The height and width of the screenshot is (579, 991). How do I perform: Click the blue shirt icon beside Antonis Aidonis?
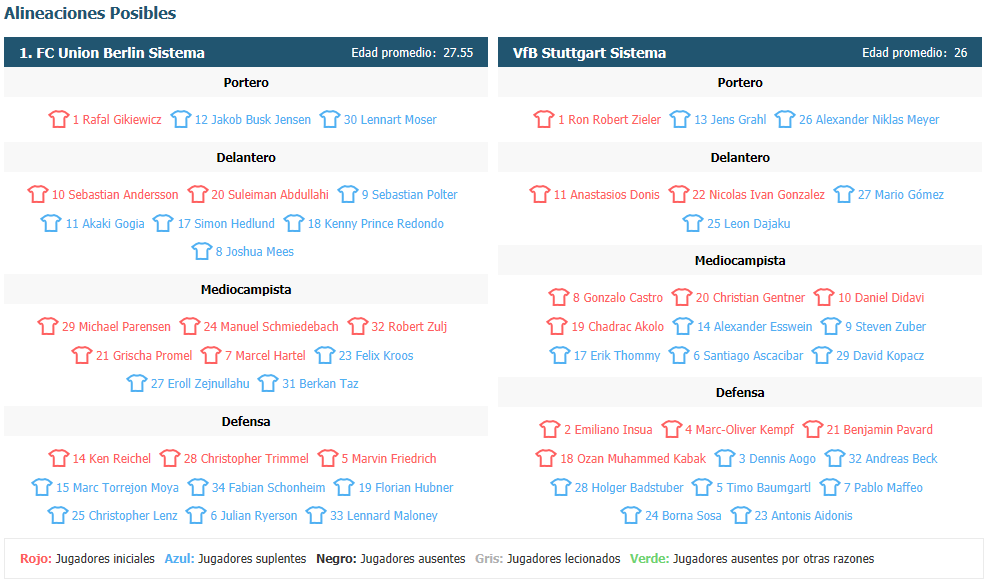coord(741,515)
